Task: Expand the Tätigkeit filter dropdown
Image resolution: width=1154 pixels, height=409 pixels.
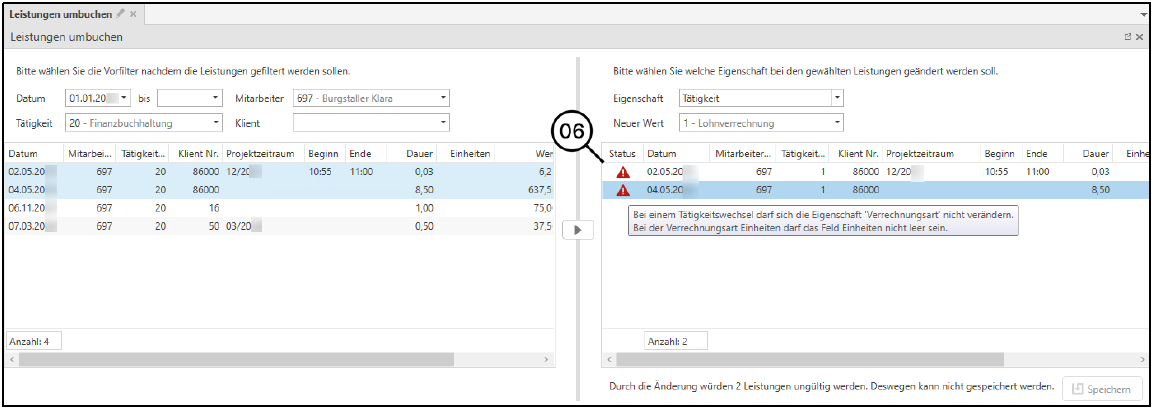Action: [x=216, y=123]
